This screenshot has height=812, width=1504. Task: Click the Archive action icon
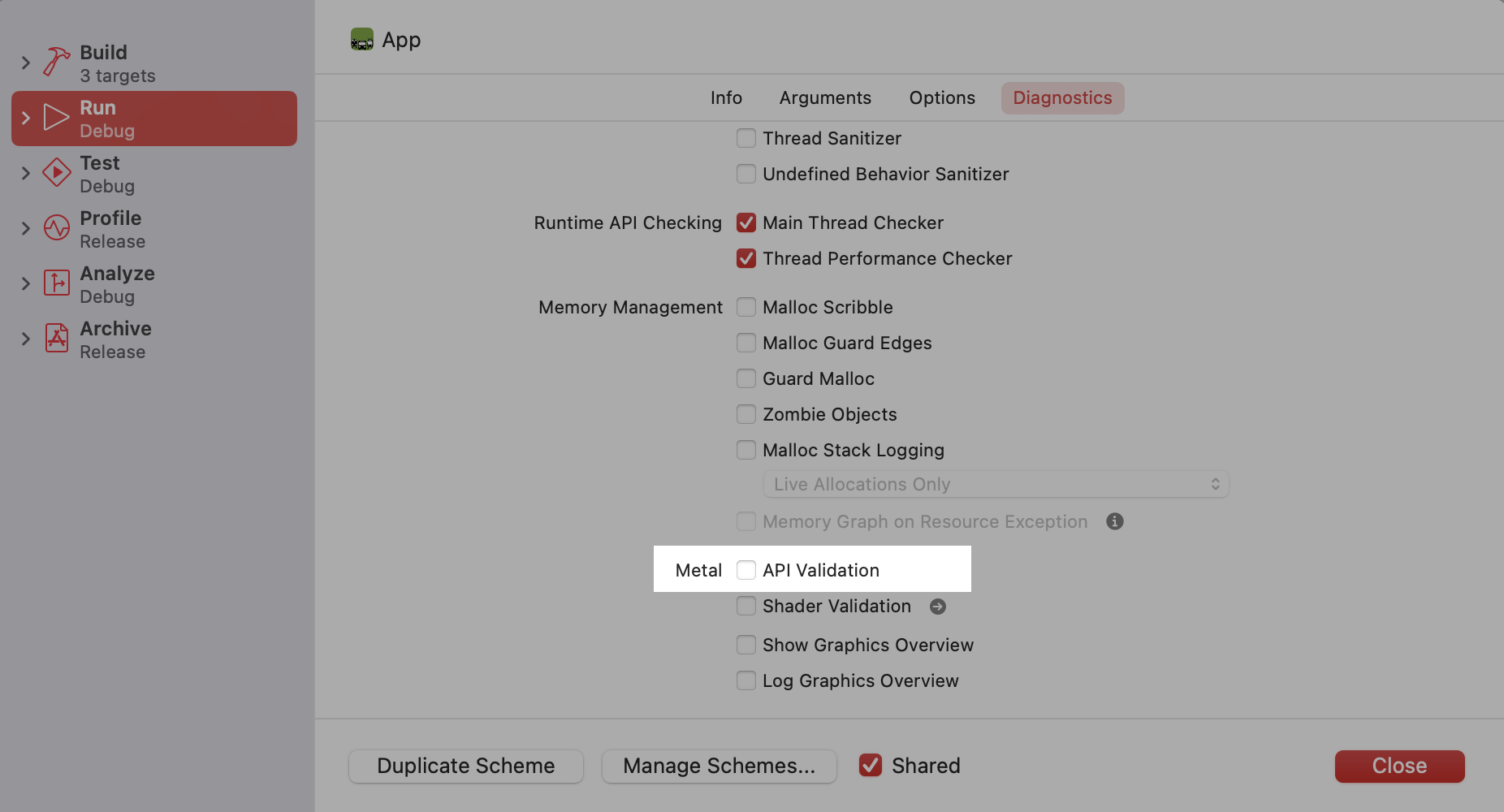pos(56,339)
